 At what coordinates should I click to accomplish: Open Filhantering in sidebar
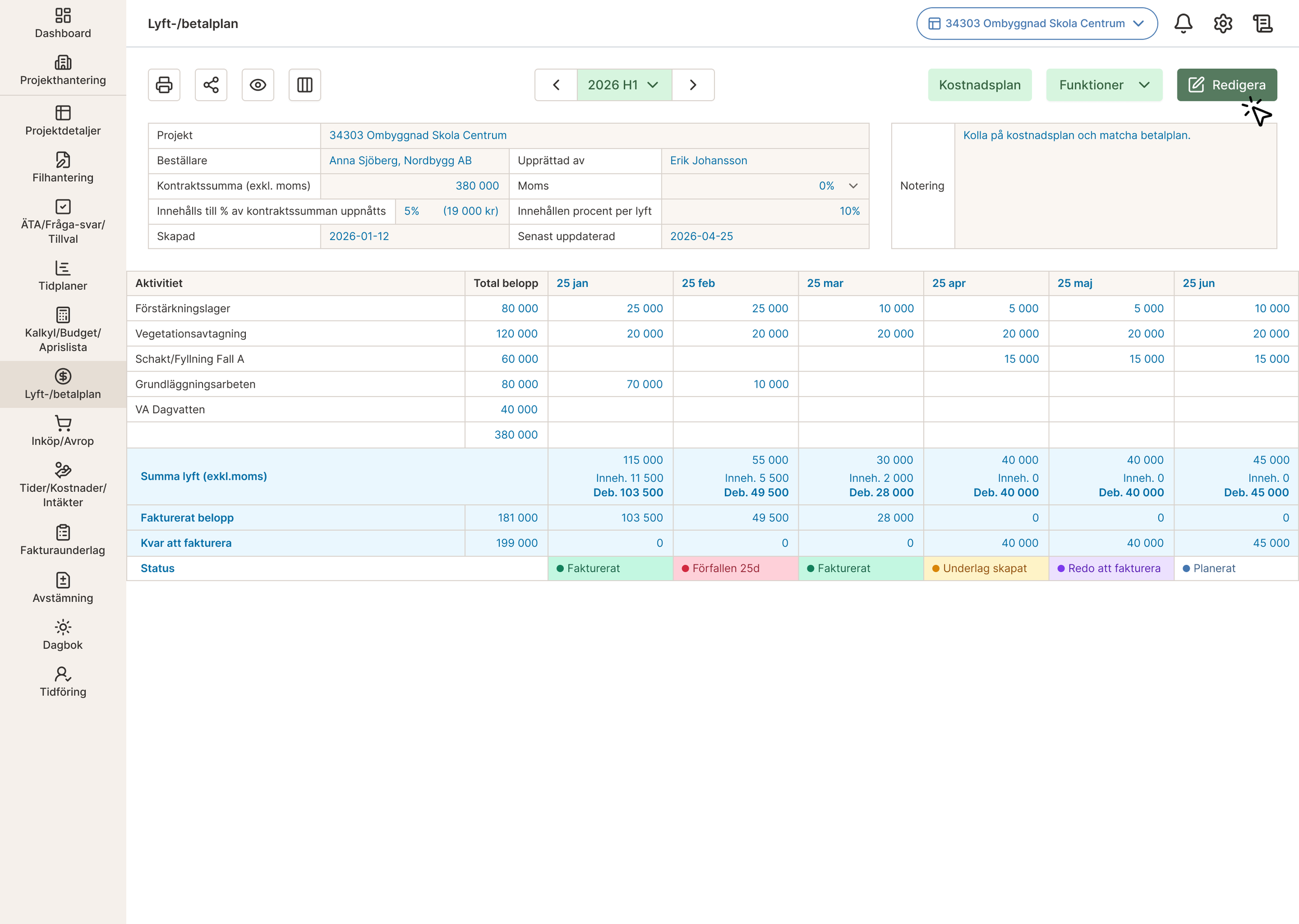(63, 168)
